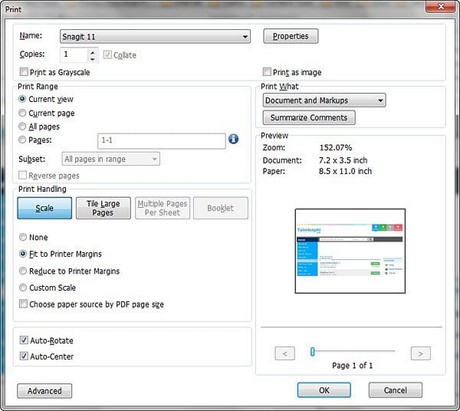Select the All pages radio button
Image resolution: width=460 pixels, height=411 pixels.
22,126
